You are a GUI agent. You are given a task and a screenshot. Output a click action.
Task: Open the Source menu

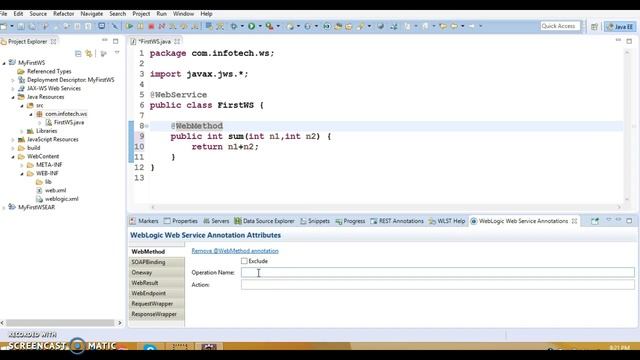(x=38, y=13)
